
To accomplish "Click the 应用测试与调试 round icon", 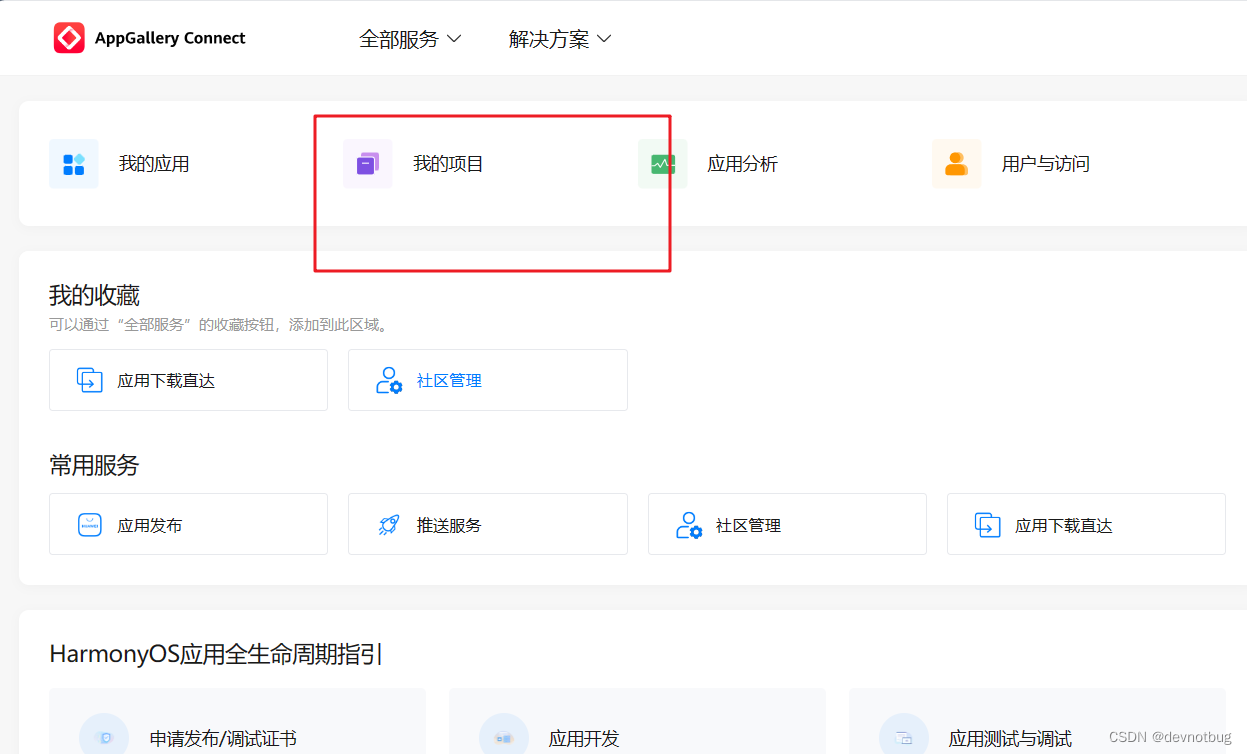I will pos(904,736).
